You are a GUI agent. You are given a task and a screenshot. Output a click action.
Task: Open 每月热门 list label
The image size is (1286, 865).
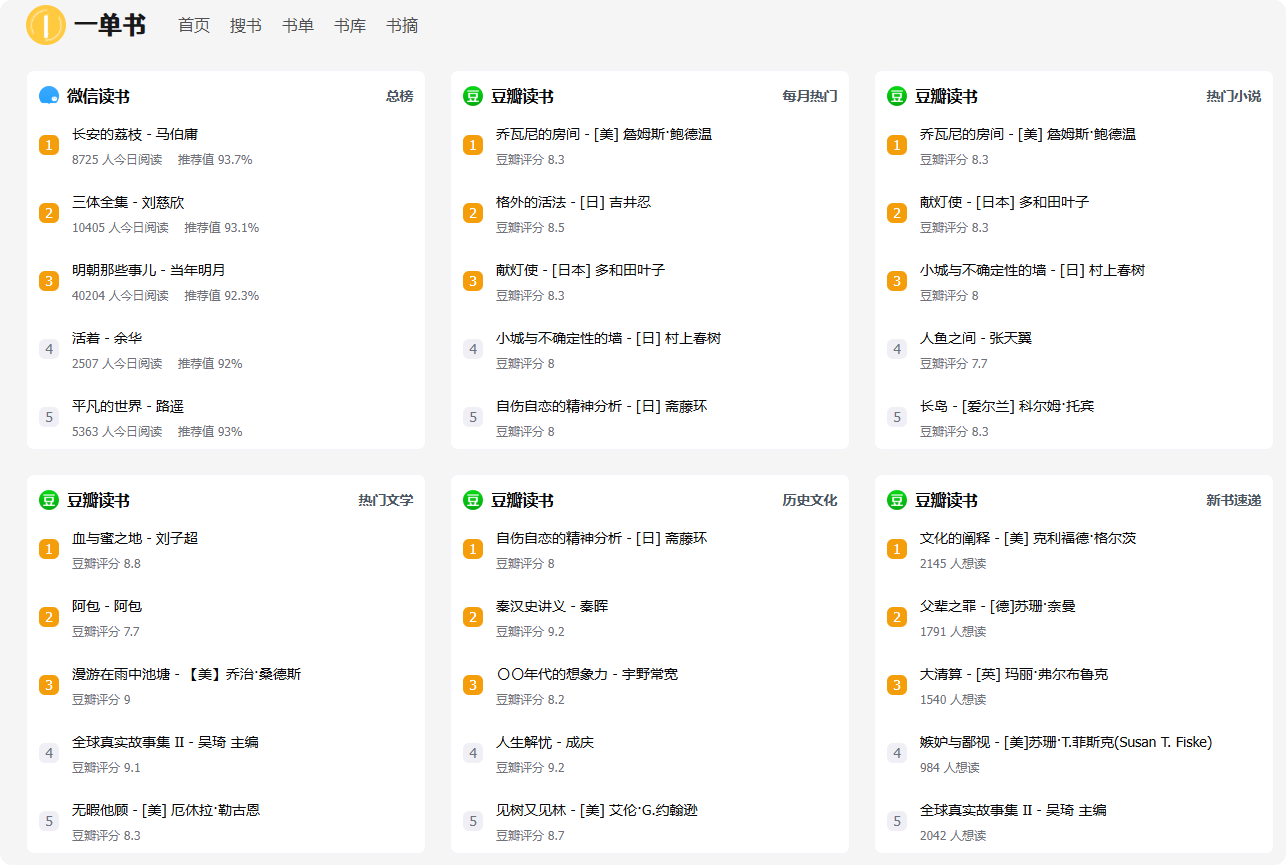tap(810, 96)
